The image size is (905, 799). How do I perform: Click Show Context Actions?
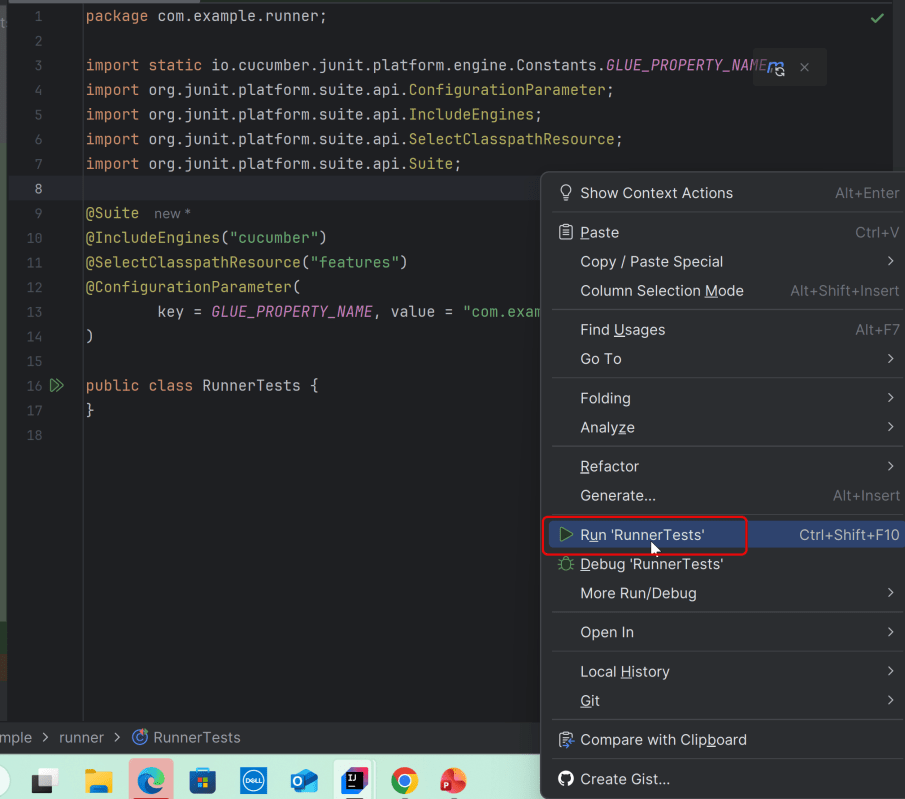coord(656,193)
